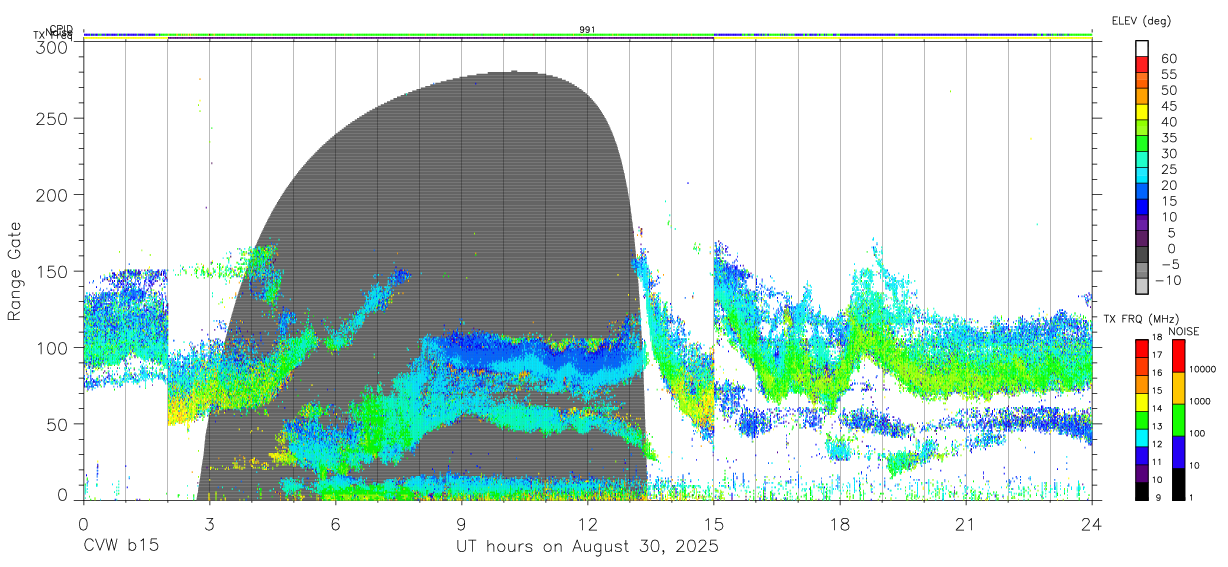Click the 18 hour tick label on x-axis
This screenshot has height=567, width=1228.
840,523
